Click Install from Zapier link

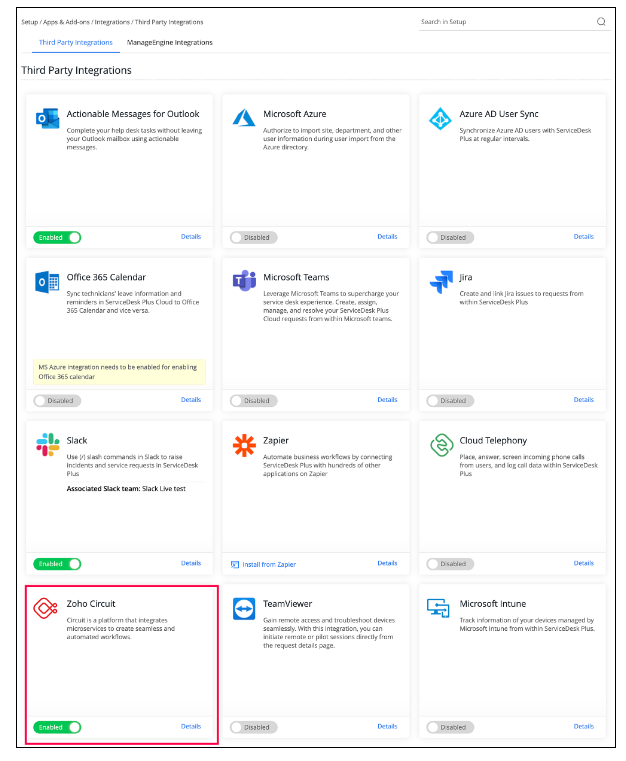click(x=264, y=564)
